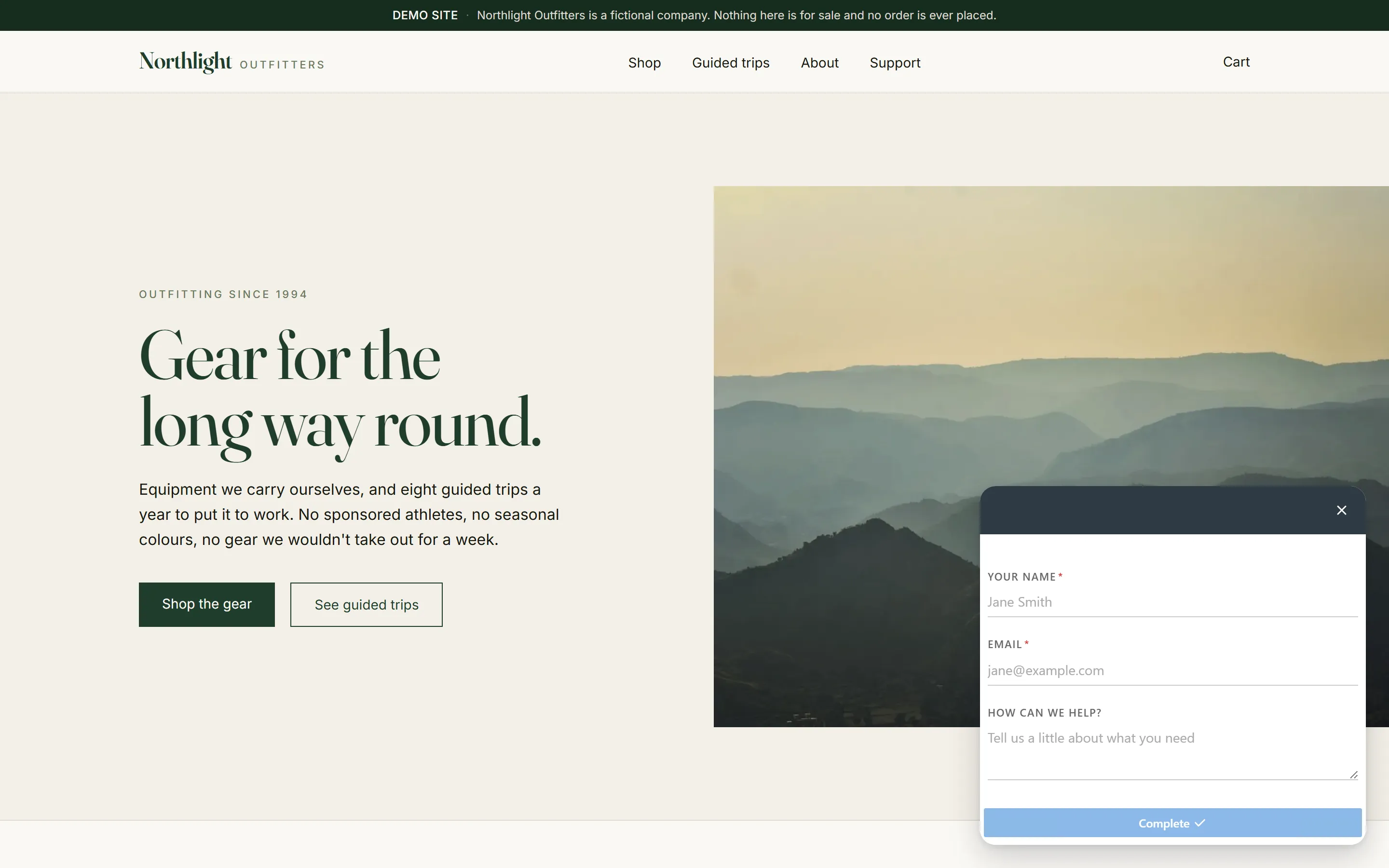Viewport: 1389px width, 868px height.
Task: Focus the Email input field
Action: pyautogui.click(x=1172, y=670)
